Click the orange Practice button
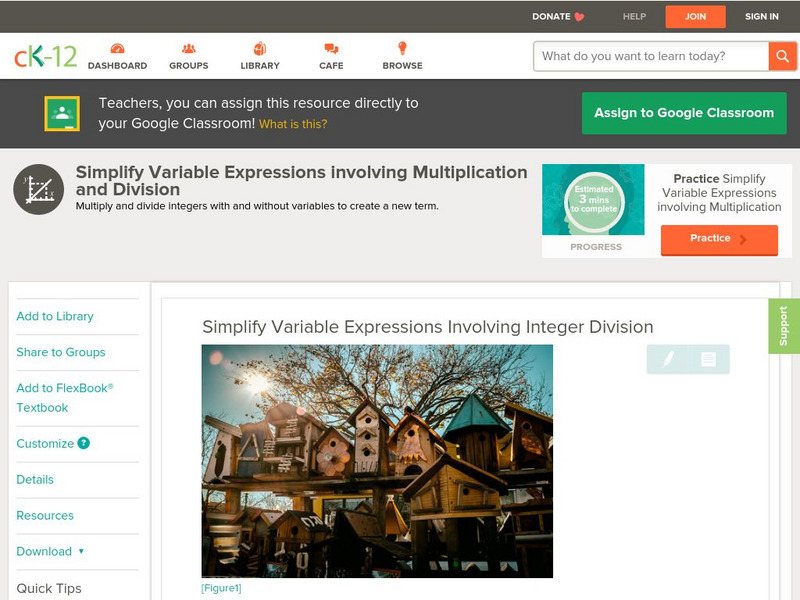 pos(719,239)
